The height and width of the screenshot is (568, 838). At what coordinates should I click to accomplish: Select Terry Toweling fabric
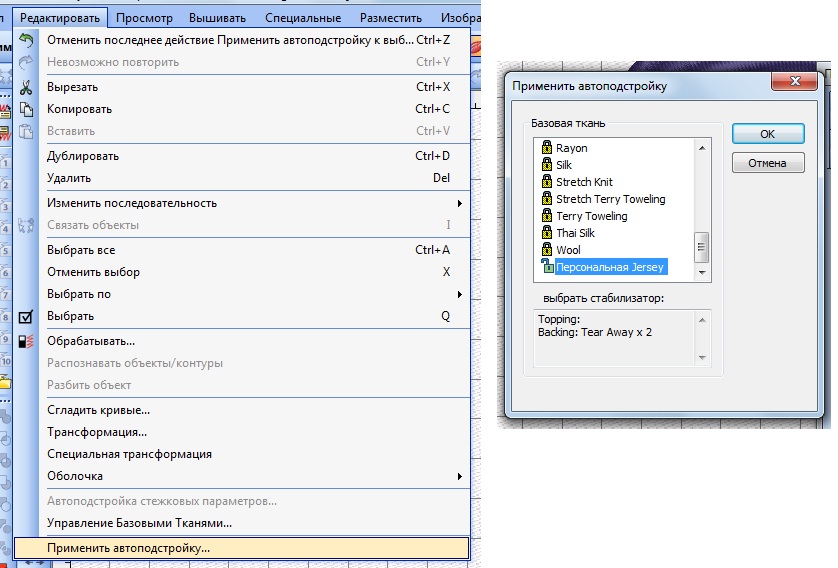click(592, 216)
